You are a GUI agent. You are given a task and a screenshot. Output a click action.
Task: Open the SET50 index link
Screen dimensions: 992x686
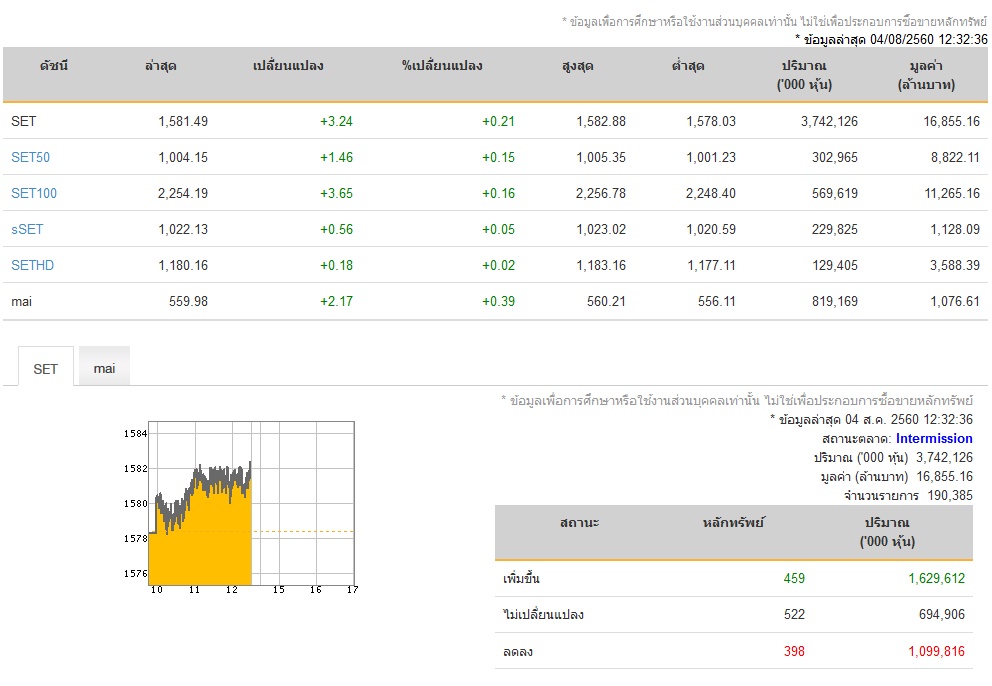[x=30, y=157]
